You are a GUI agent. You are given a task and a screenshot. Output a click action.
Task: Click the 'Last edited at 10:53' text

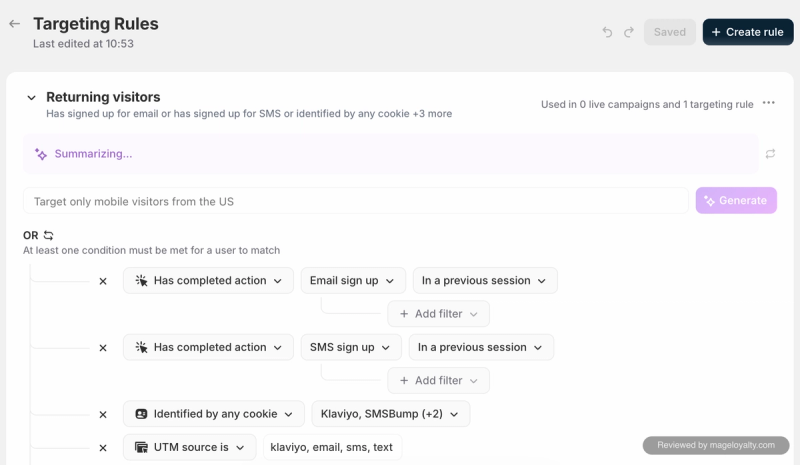[x=83, y=44]
